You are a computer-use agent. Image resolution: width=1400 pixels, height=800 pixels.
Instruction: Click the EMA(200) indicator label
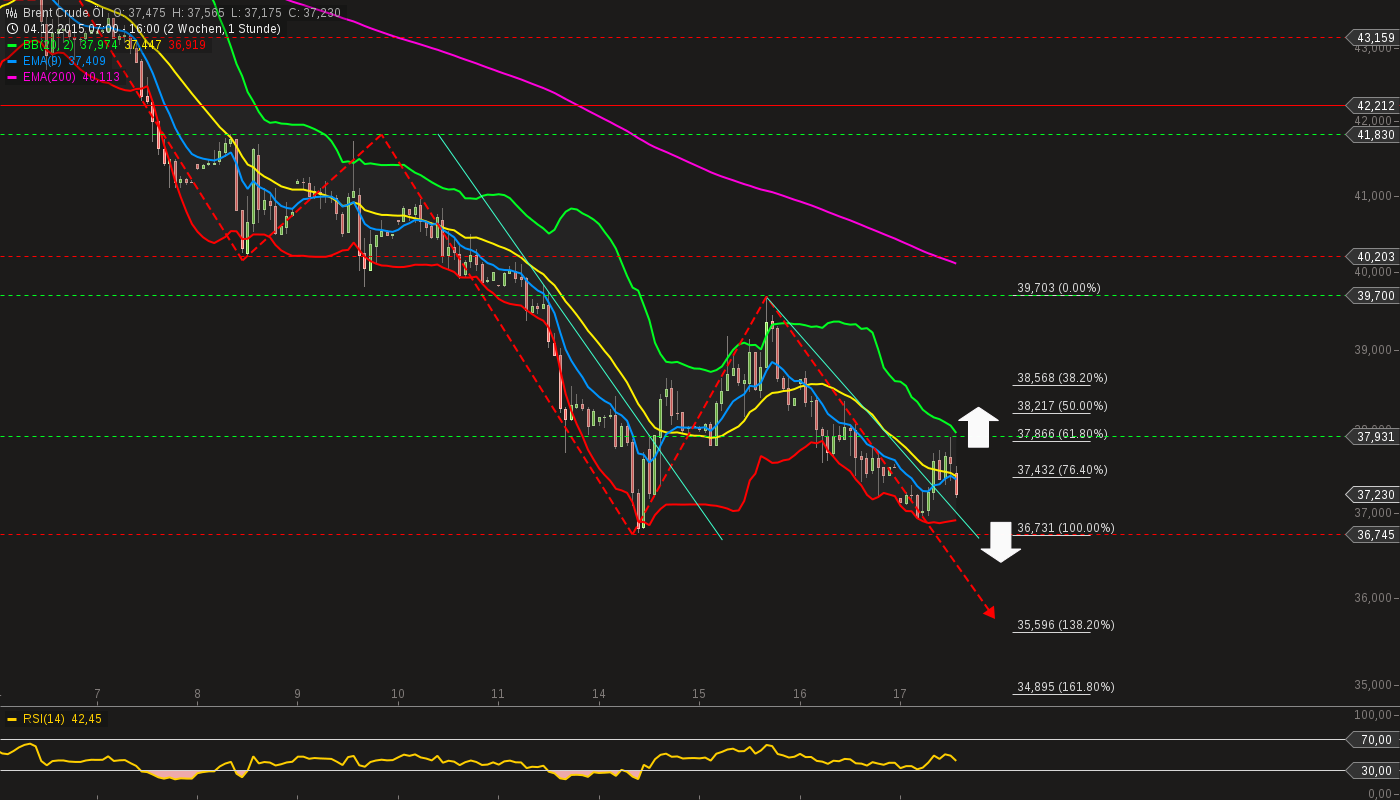click(49, 77)
